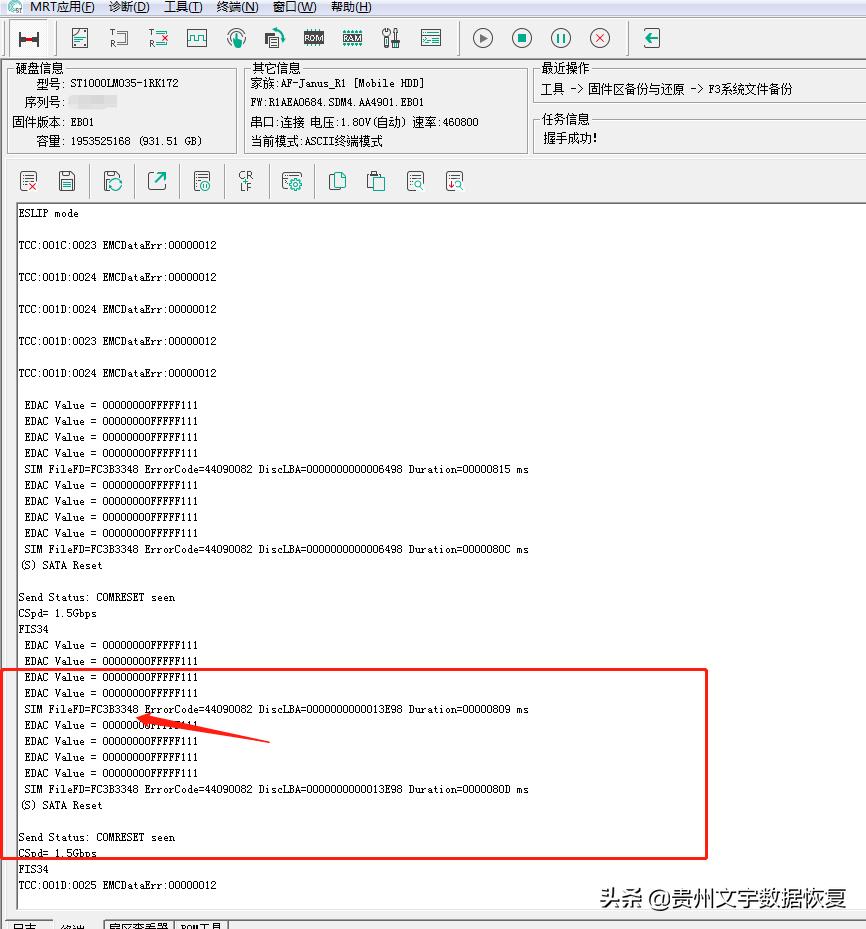Toggle the log pause icon in terminal toolbar
This screenshot has height=929, width=866.
(202, 181)
